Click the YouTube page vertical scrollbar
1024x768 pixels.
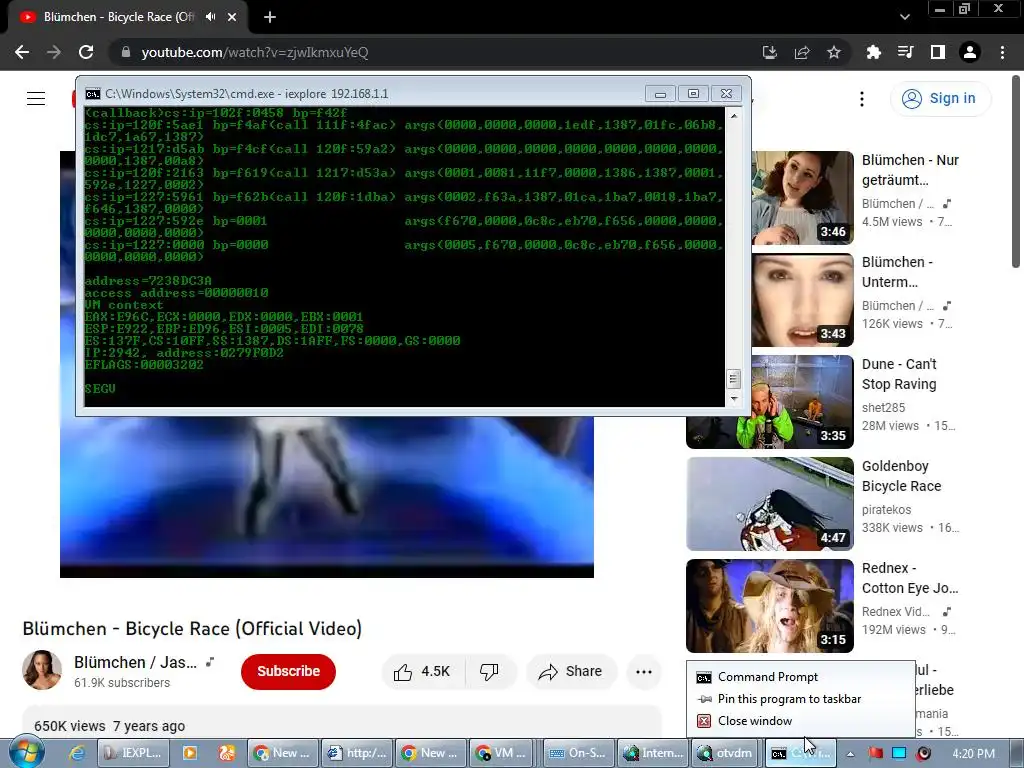click(1016, 172)
